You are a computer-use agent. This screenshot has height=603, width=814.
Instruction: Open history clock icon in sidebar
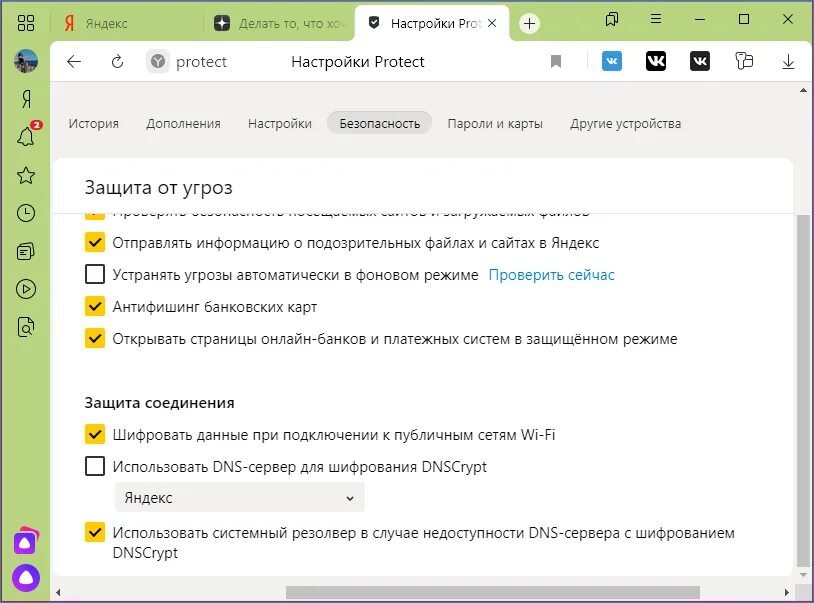(x=26, y=213)
